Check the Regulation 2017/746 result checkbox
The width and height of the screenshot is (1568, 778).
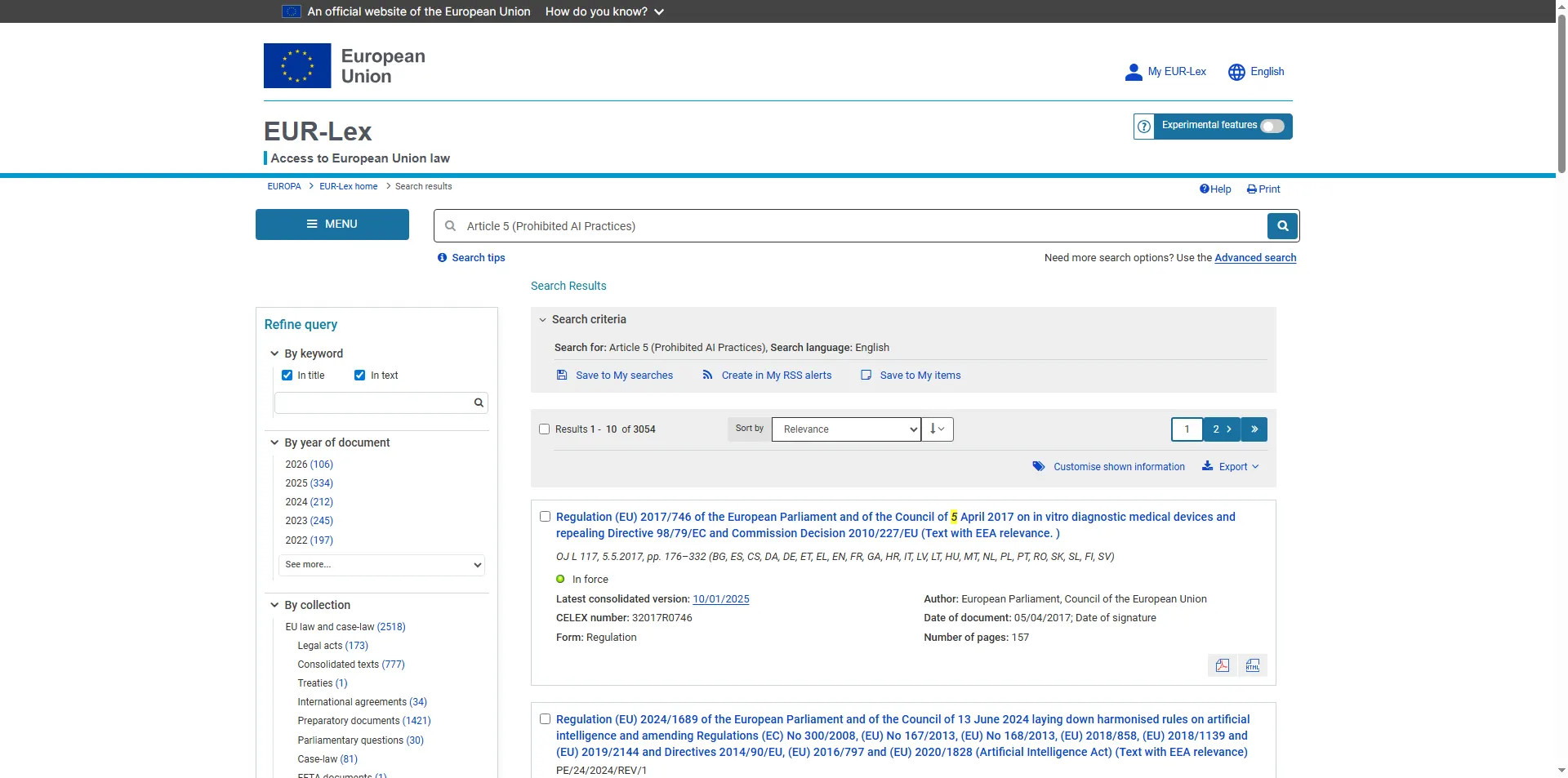tap(546, 517)
